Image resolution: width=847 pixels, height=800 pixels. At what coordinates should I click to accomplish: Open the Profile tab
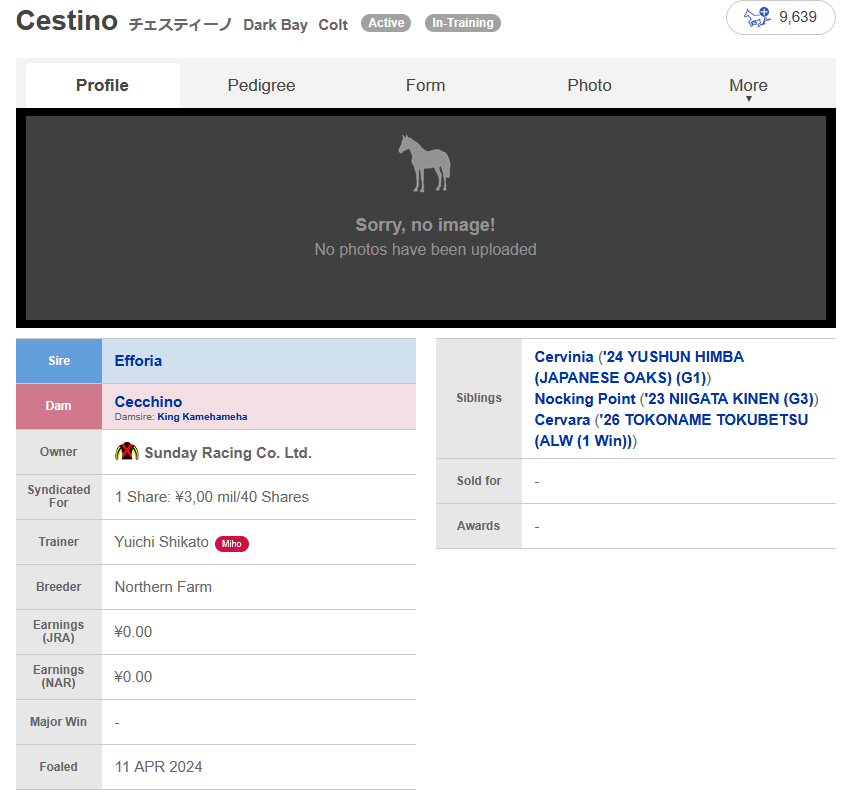(x=103, y=85)
